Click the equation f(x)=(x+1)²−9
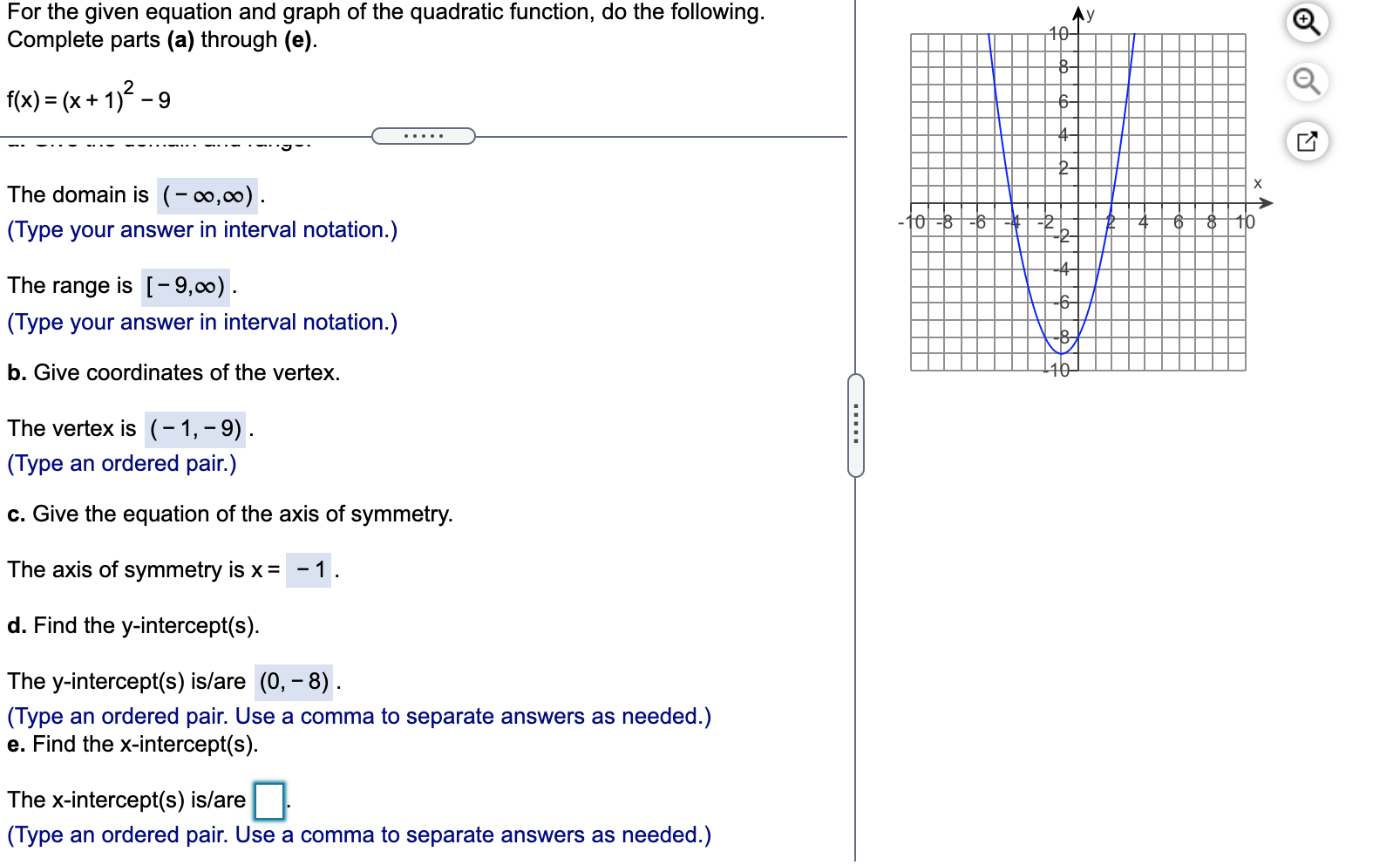 coord(87,99)
